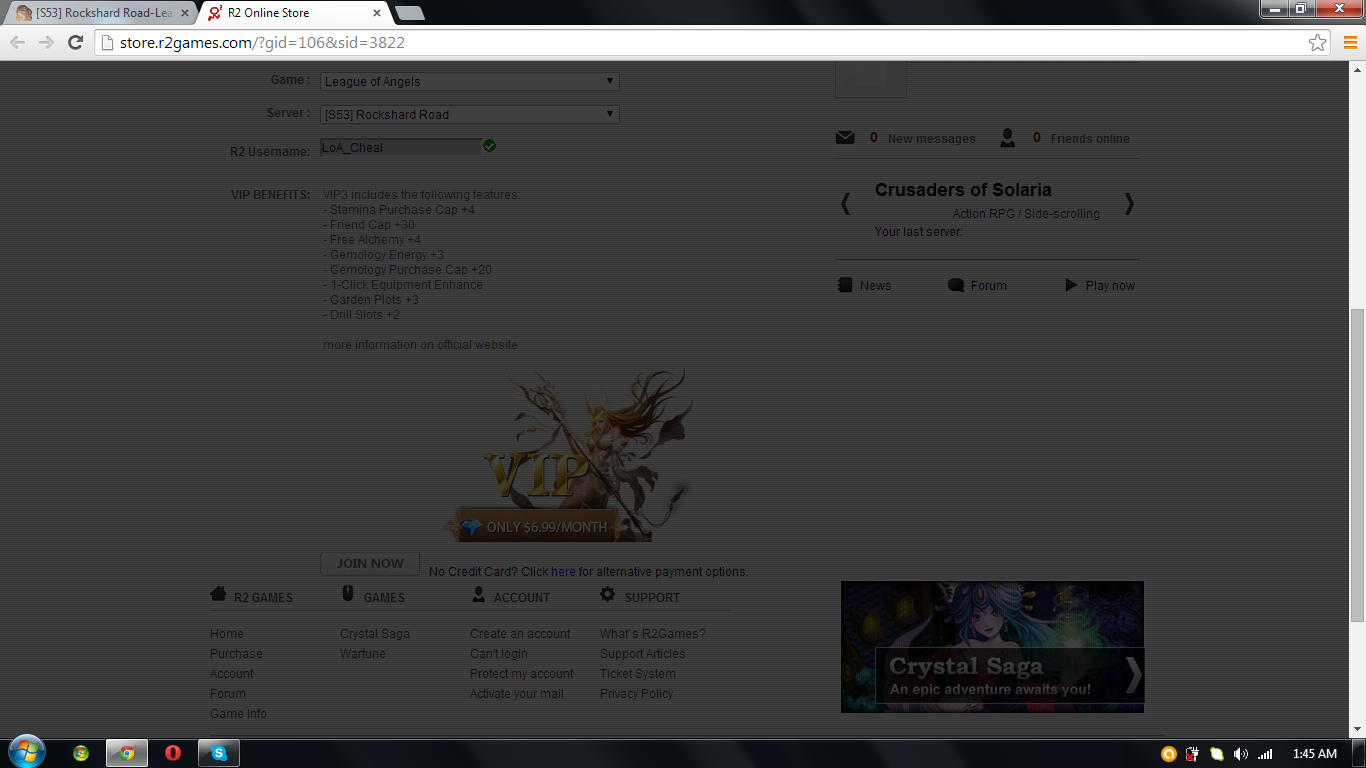Show previous game with left arrow

pos(845,204)
